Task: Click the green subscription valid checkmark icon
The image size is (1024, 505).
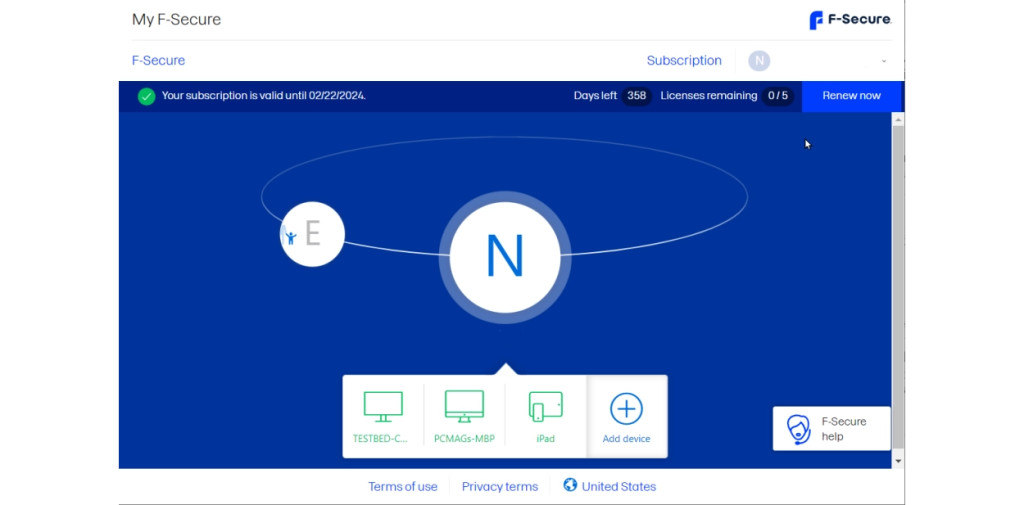Action: [x=147, y=96]
